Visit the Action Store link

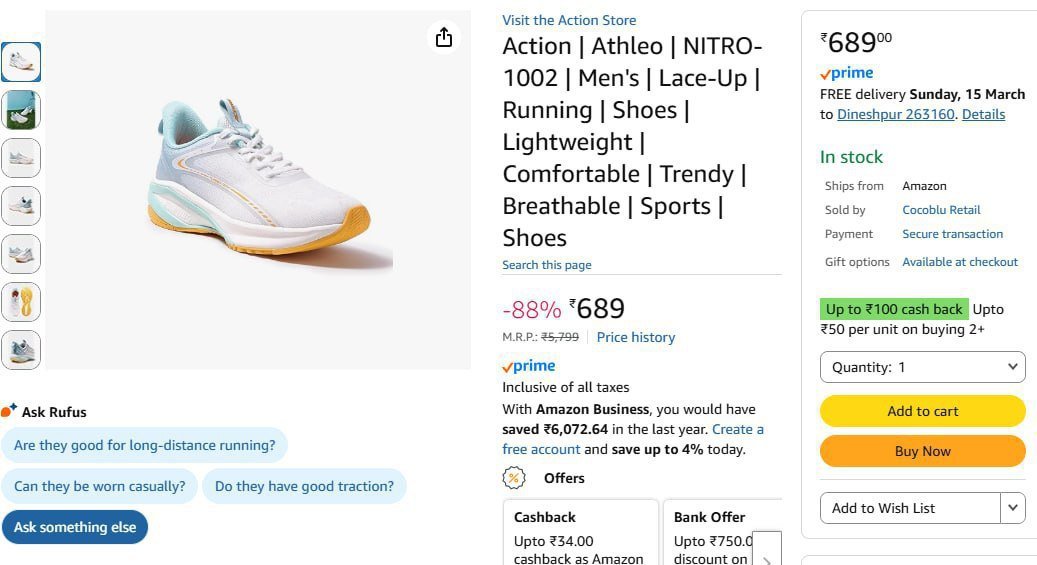pos(569,20)
